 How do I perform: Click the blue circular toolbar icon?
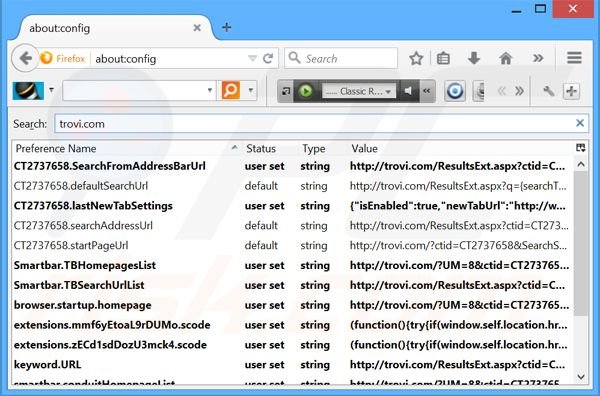pyautogui.click(x=455, y=91)
